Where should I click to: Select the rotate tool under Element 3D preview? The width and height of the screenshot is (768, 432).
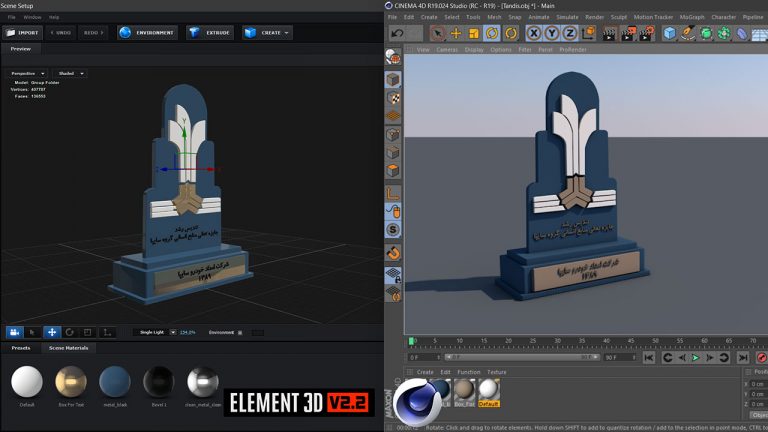70,333
